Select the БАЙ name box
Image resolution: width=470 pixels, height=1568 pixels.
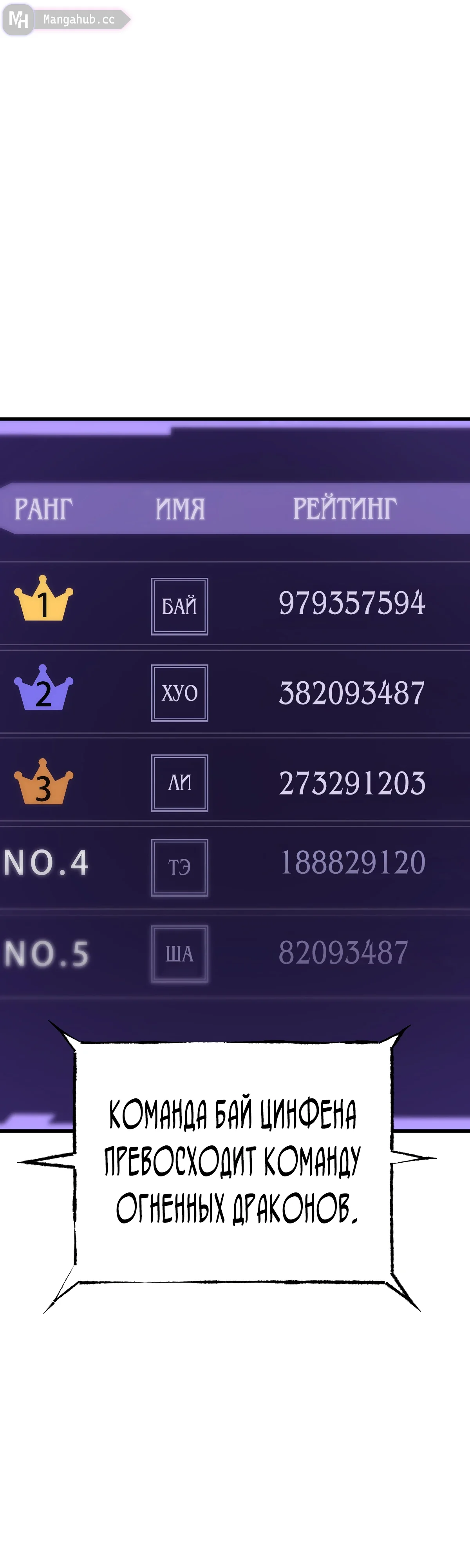coord(179,606)
